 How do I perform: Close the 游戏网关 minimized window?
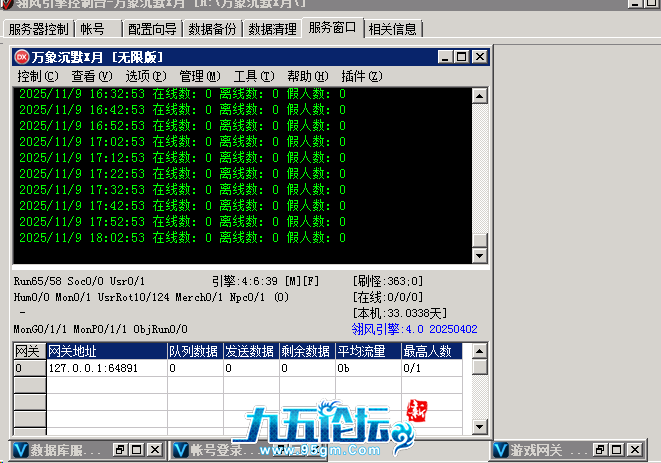pyautogui.click(x=635, y=450)
